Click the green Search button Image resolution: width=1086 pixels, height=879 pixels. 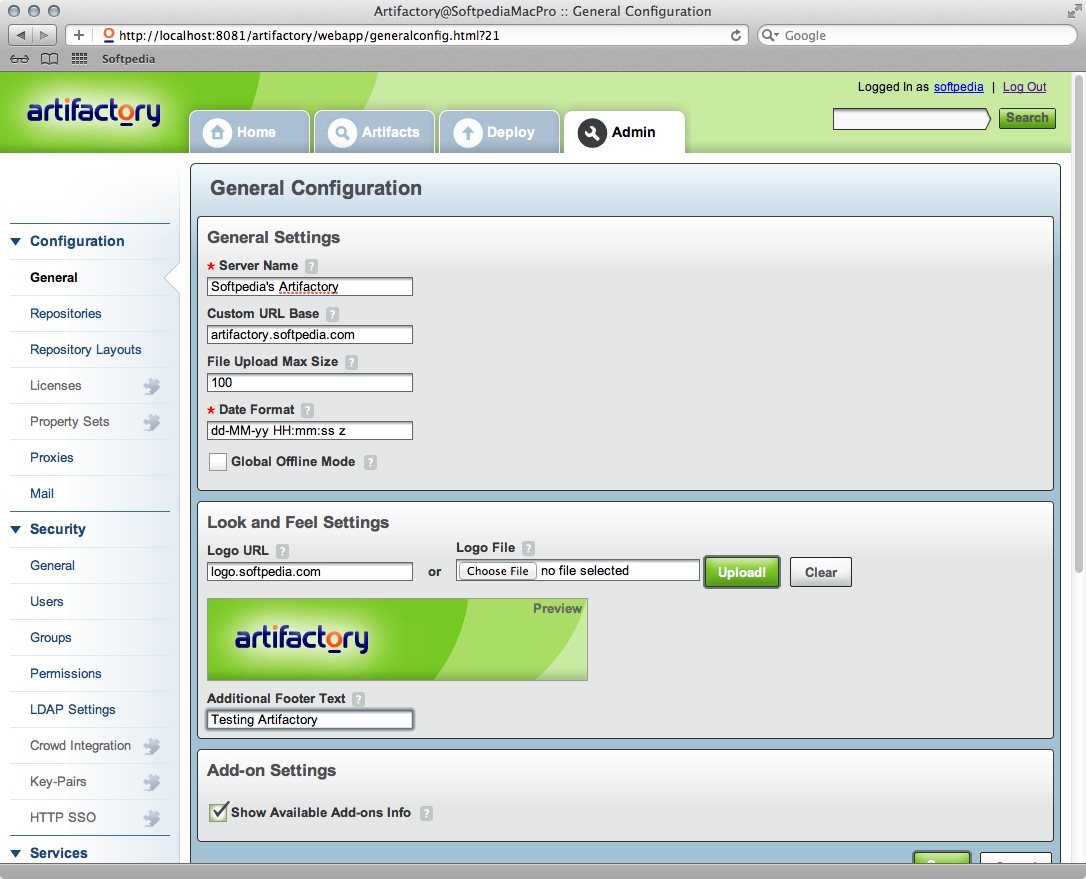tap(1027, 118)
